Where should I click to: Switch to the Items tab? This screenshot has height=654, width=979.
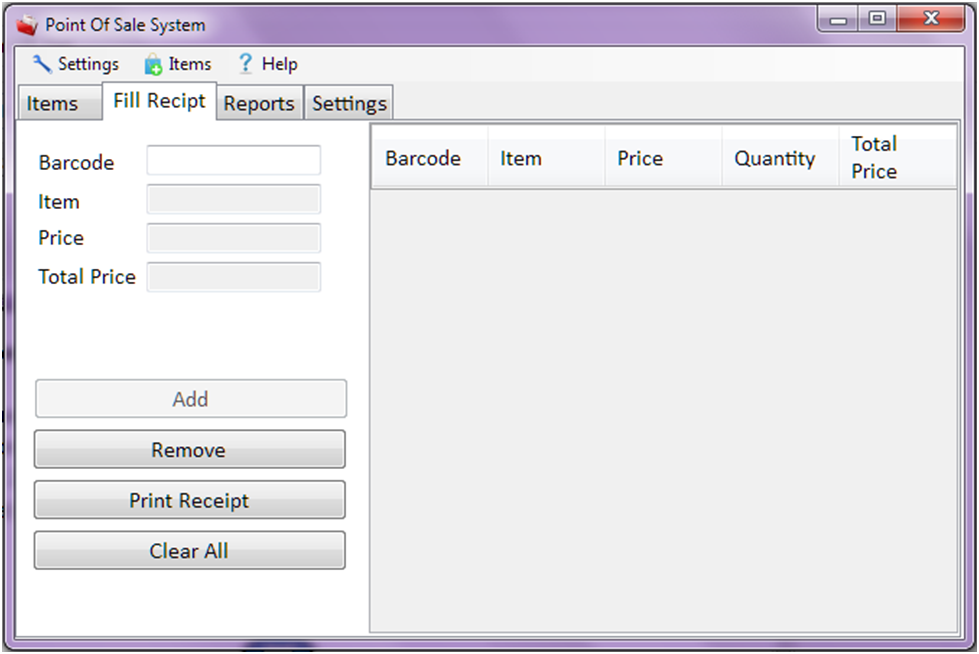click(59, 102)
